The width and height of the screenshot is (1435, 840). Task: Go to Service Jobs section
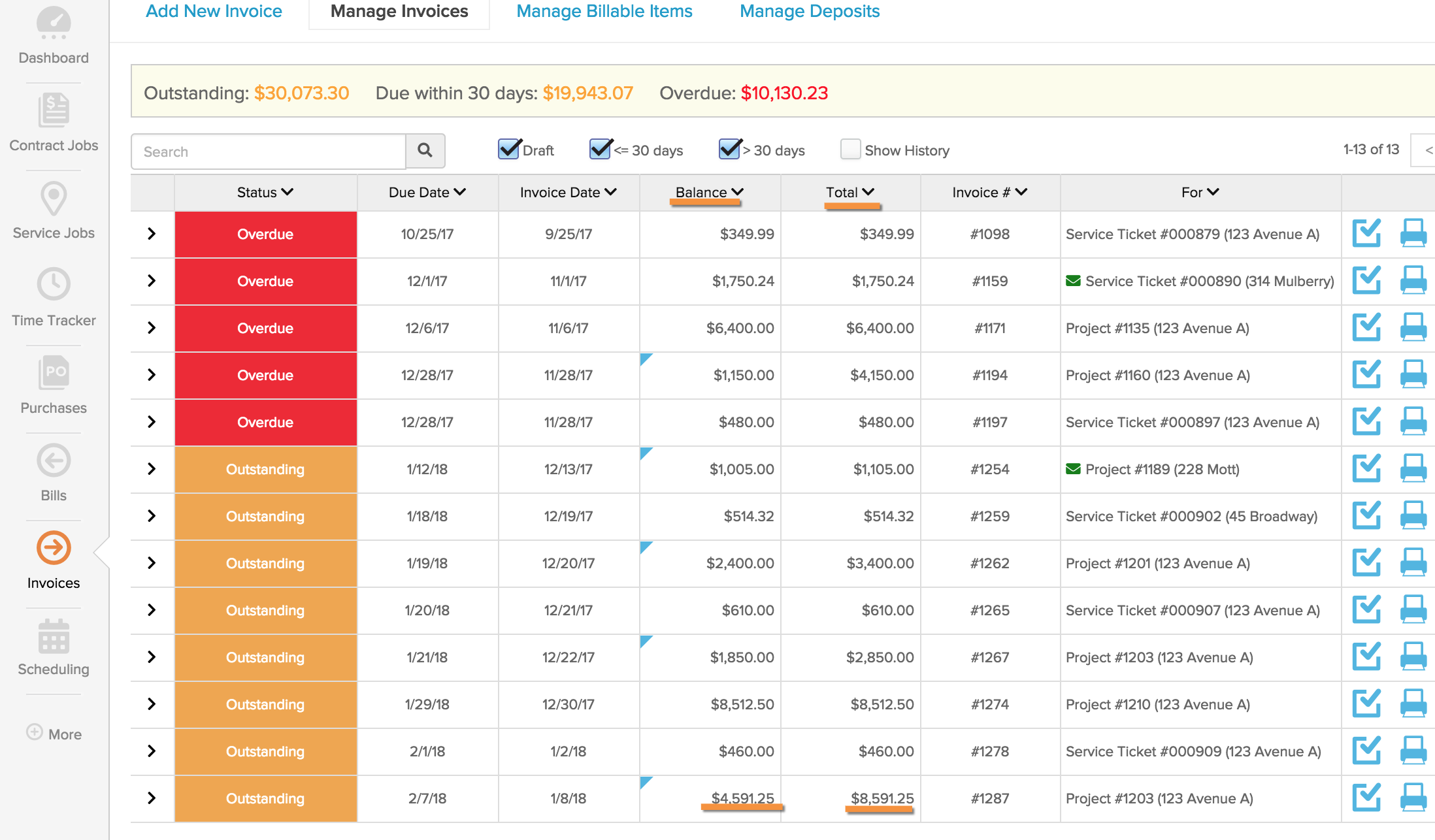point(54,198)
